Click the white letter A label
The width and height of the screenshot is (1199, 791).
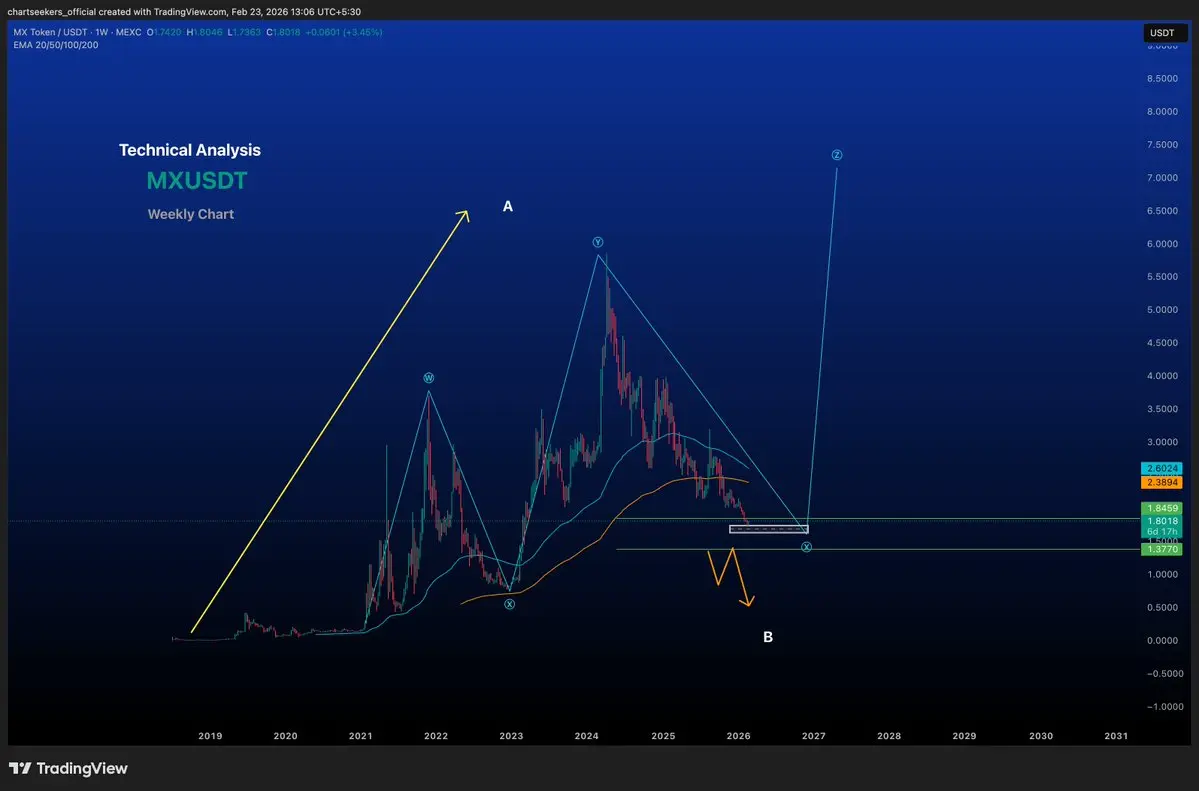508,207
